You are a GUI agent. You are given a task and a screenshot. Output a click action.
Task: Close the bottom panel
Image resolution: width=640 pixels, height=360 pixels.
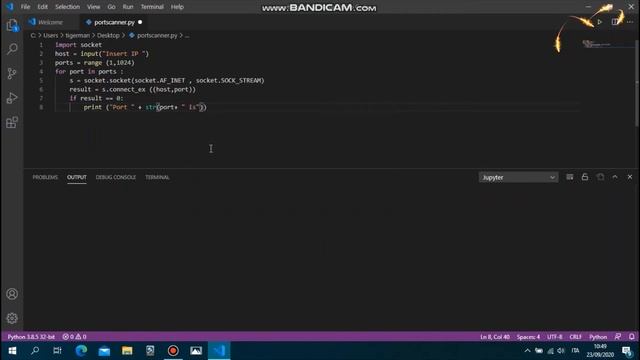630,177
